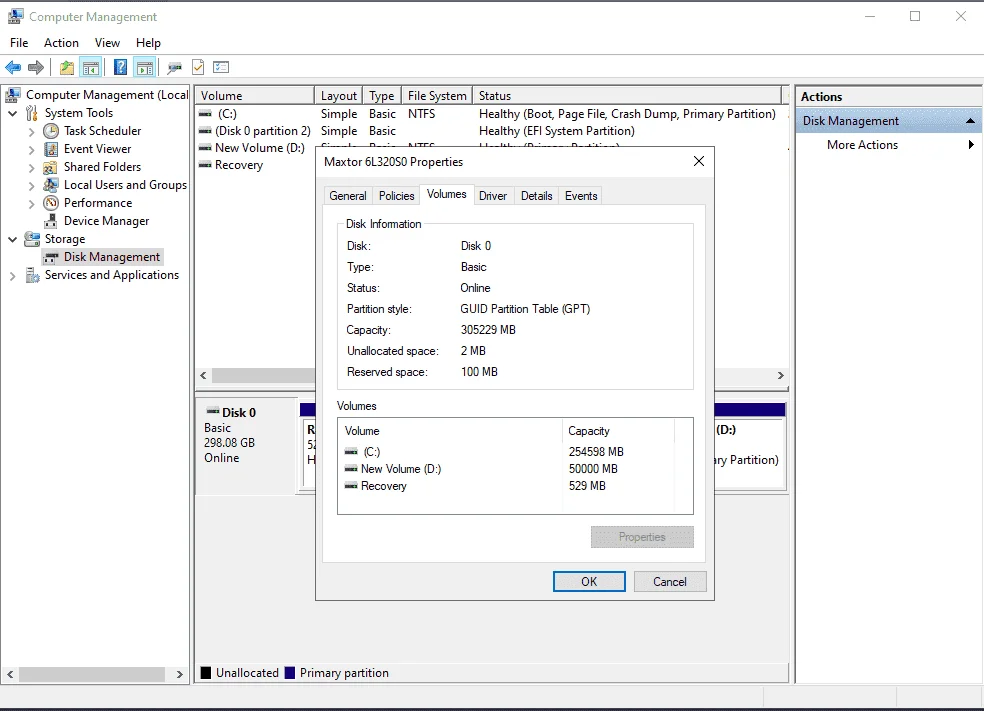This screenshot has height=711, width=984.
Task: Select the Event Viewer icon
Action: (x=51, y=149)
